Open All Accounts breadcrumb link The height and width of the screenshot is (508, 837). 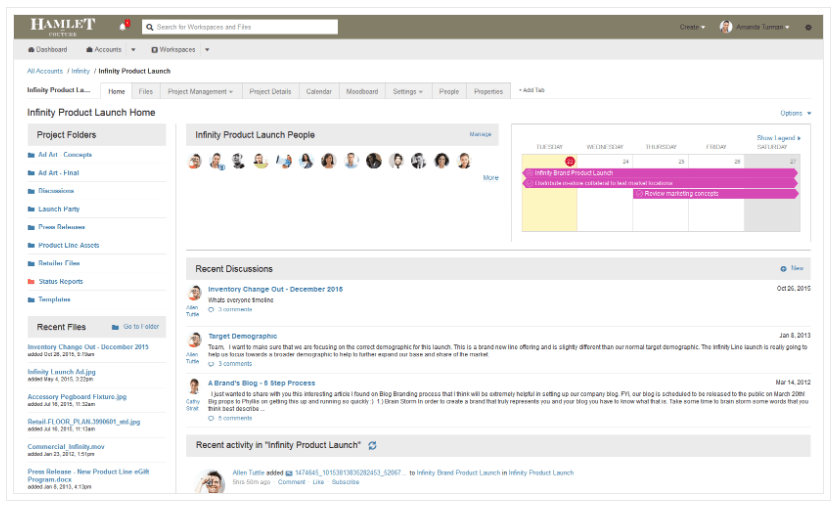[45, 71]
